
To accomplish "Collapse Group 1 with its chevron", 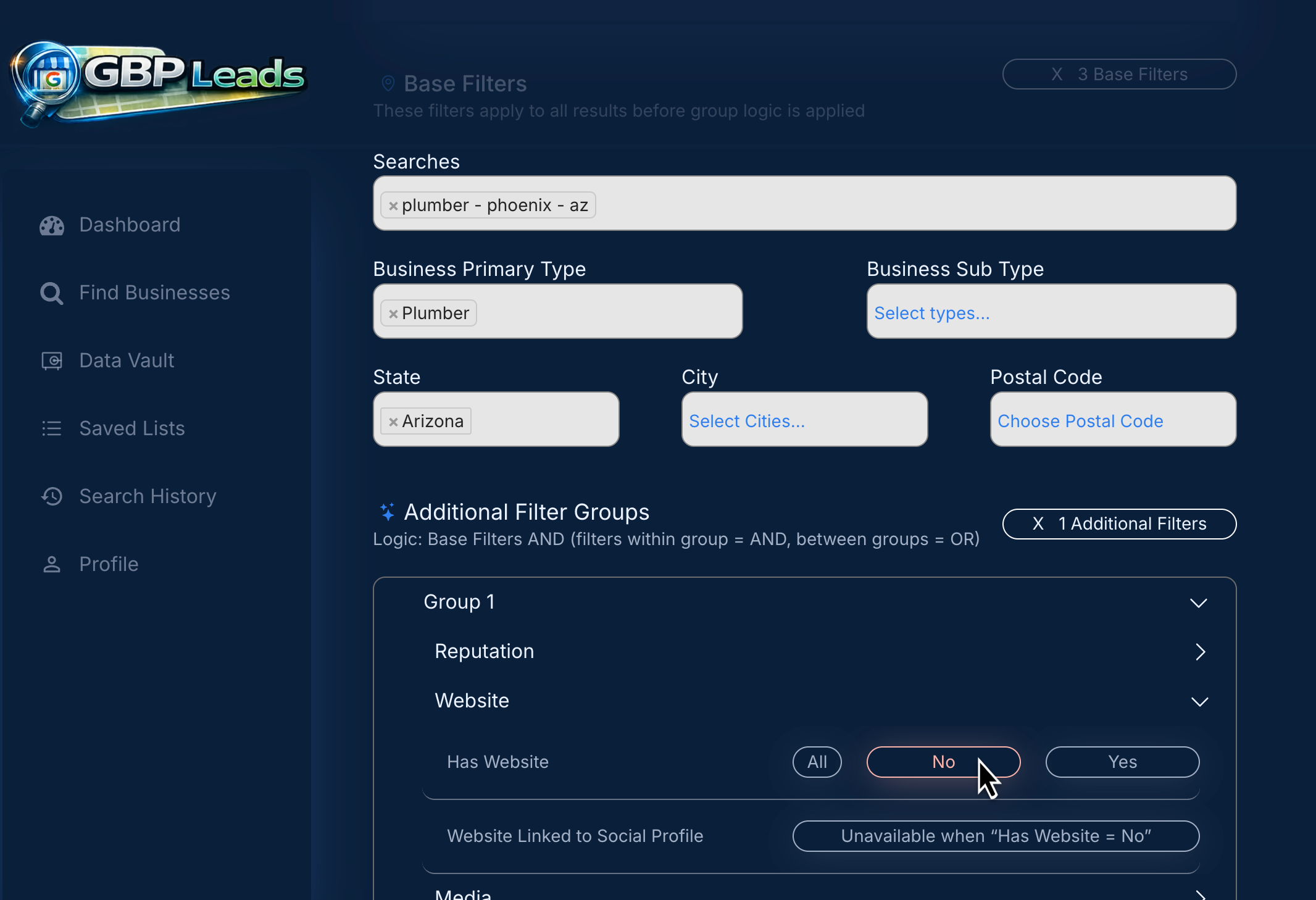I will pyautogui.click(x=1198, y=602).
